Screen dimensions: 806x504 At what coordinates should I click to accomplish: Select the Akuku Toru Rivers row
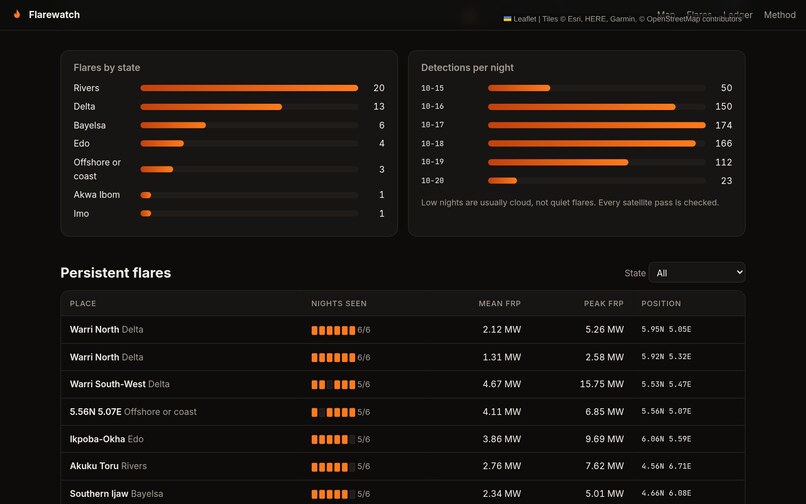[x=403, y=466]
